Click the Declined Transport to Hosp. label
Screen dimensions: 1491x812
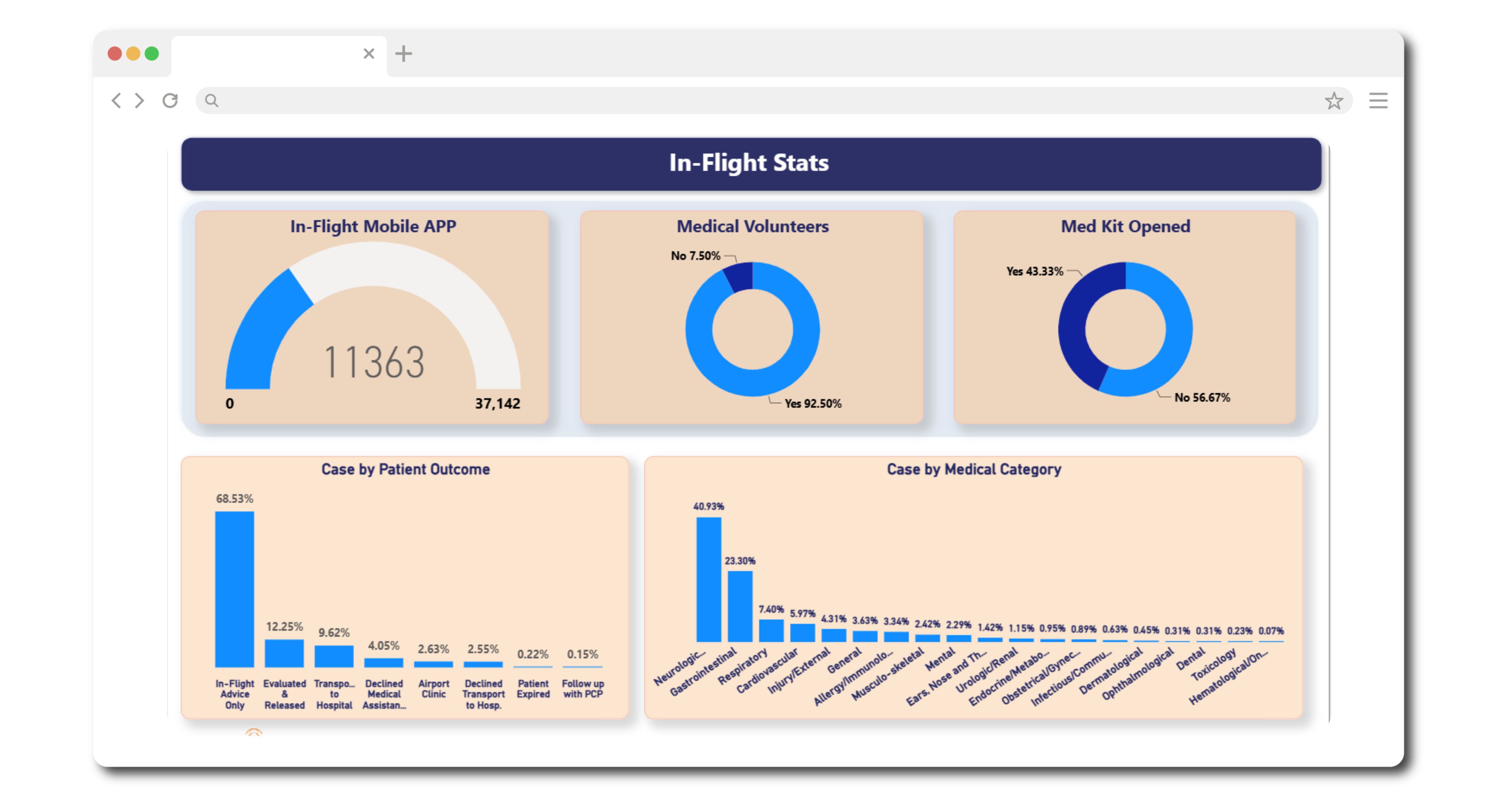(x=483, y=694)
